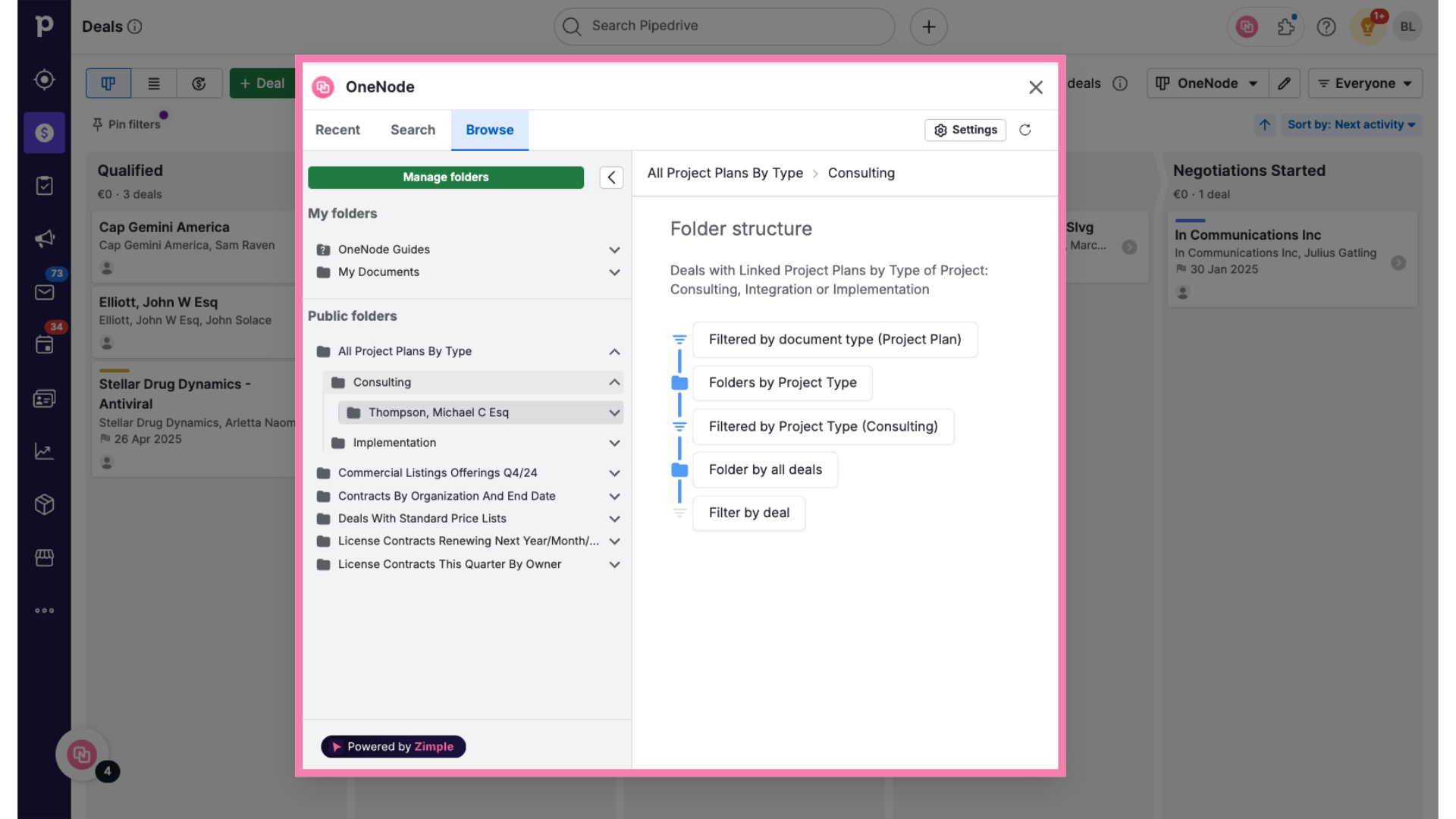Open the Everyone filter dropdown
1456x819 pixels.
[1365, 83]
